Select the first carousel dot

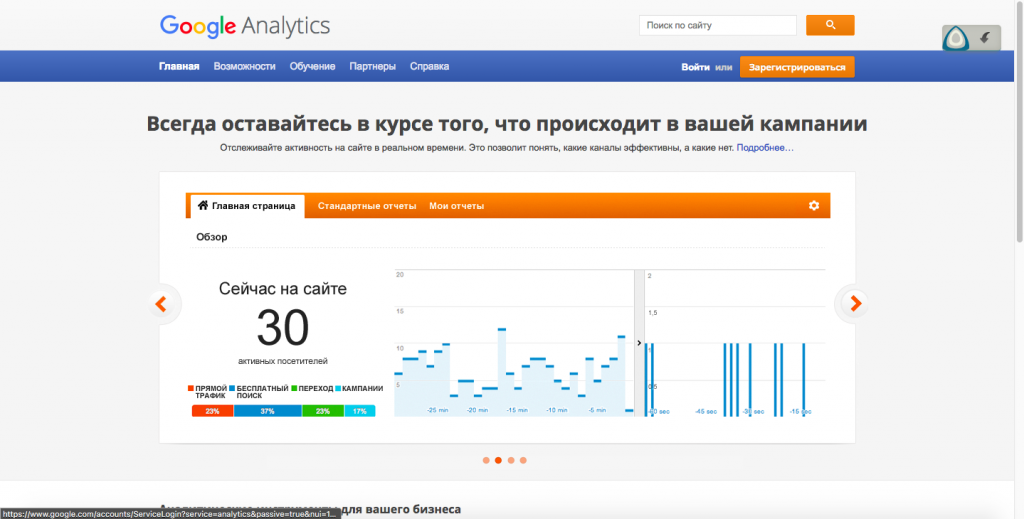[486, 460]
